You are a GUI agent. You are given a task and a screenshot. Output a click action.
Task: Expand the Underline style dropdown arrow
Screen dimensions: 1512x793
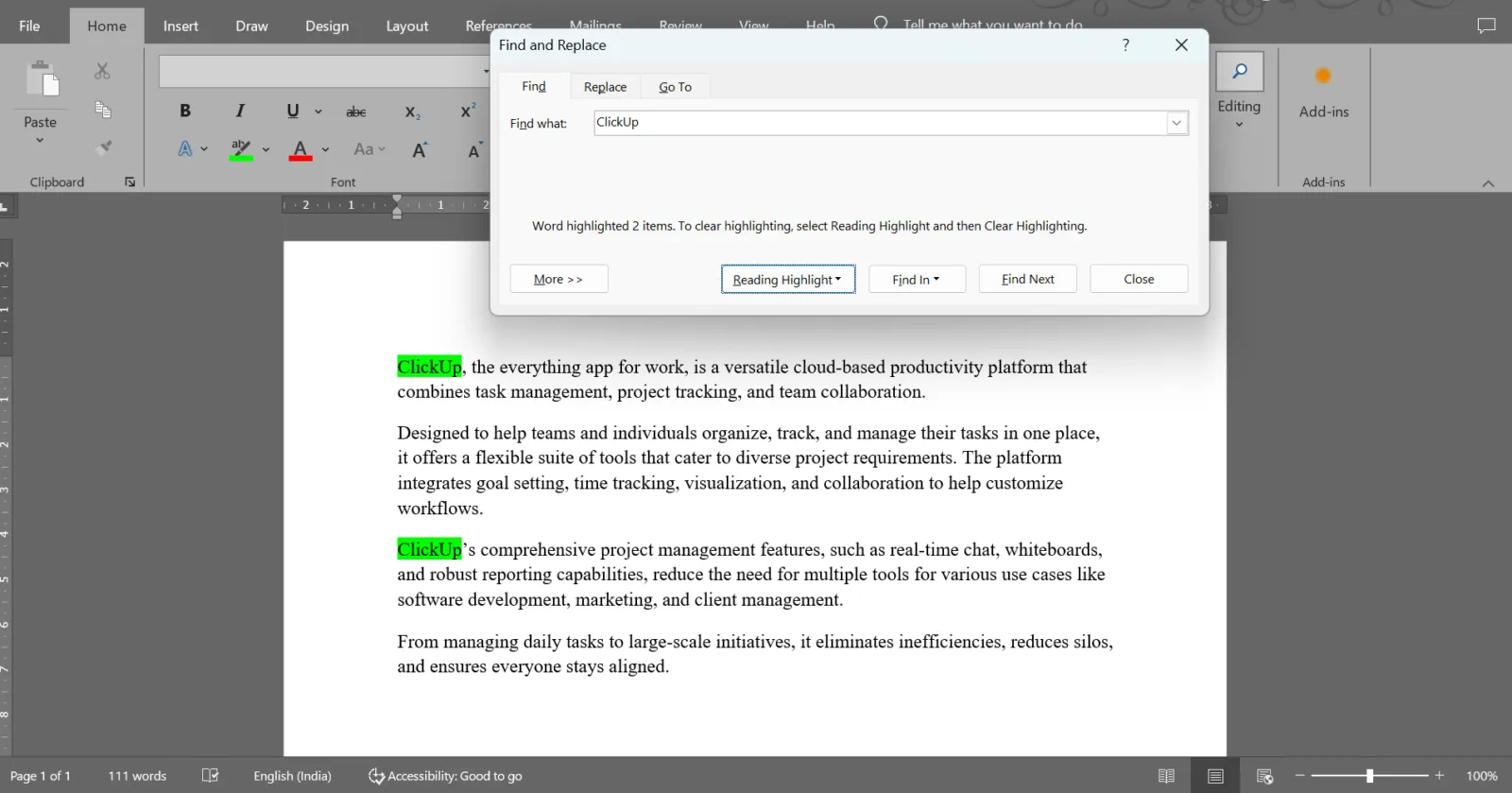click(x=318, y=112)
